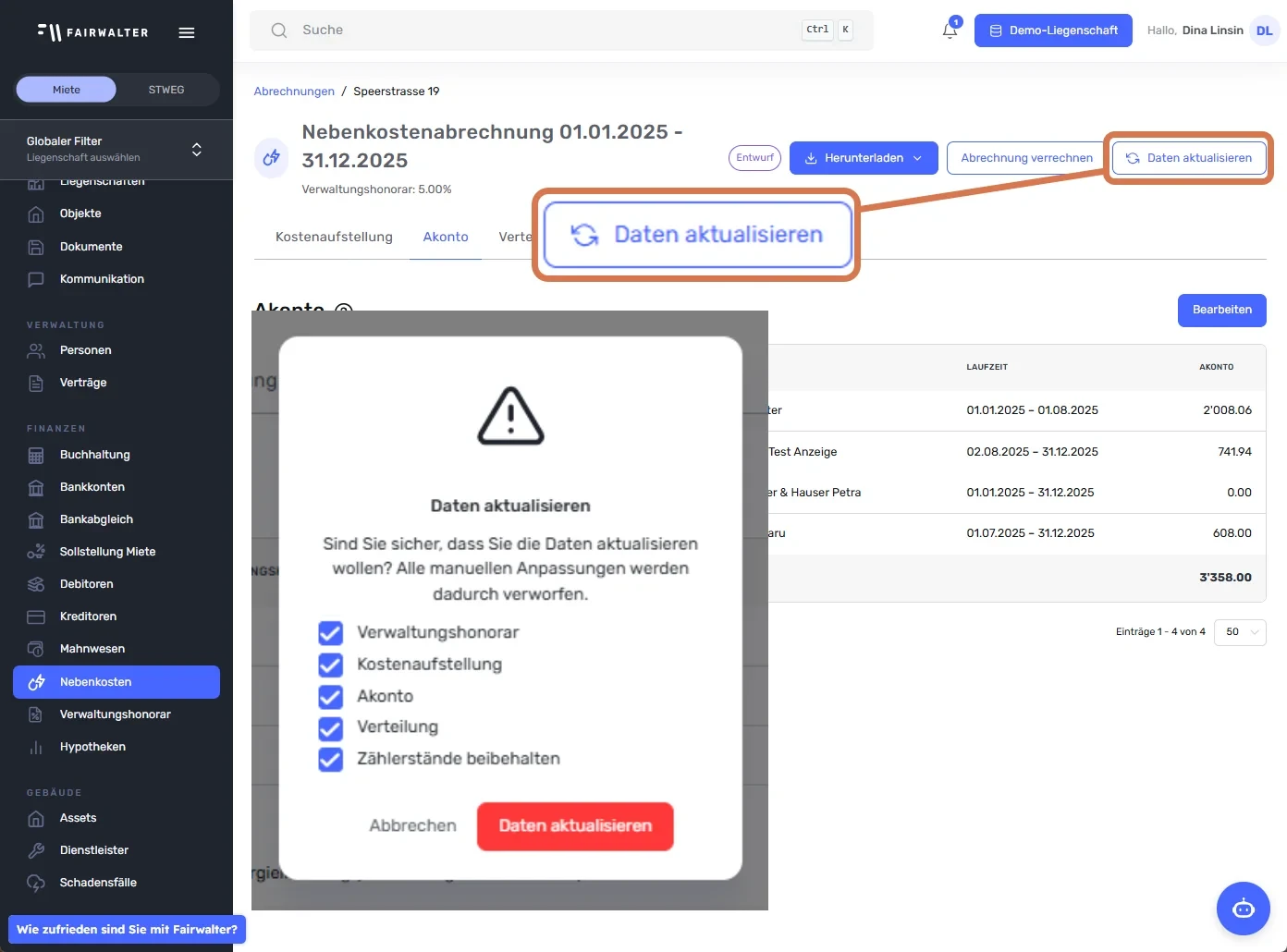
Task: Click the Schadensfälle icon in the sidebar
Action: (36, 883)
